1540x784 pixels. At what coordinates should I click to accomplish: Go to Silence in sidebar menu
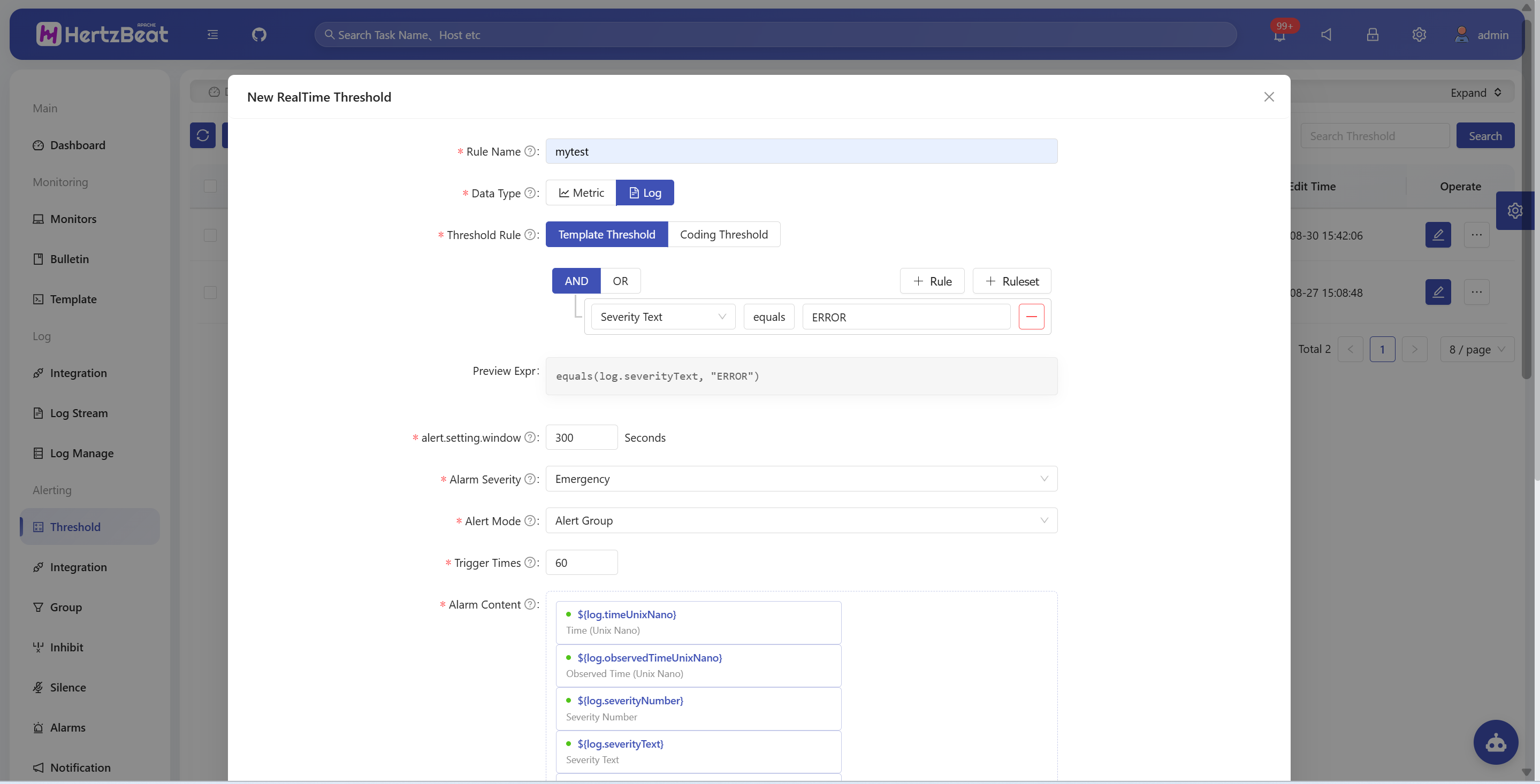[x=67, y=687]
